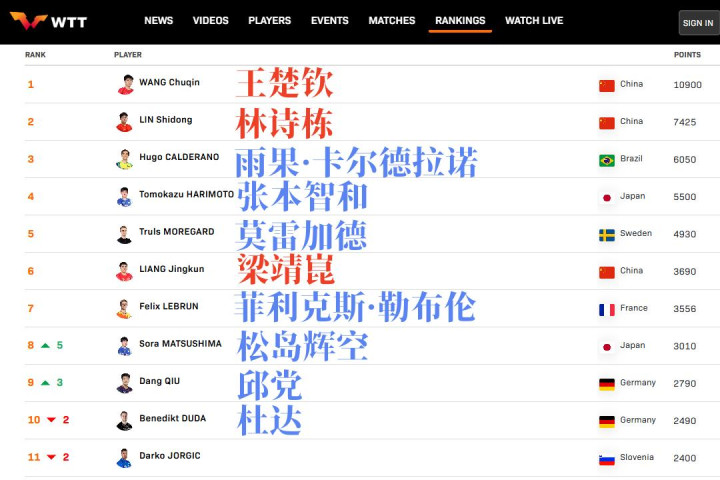
Task: Select points value 10900
Action: pos(687,85)
